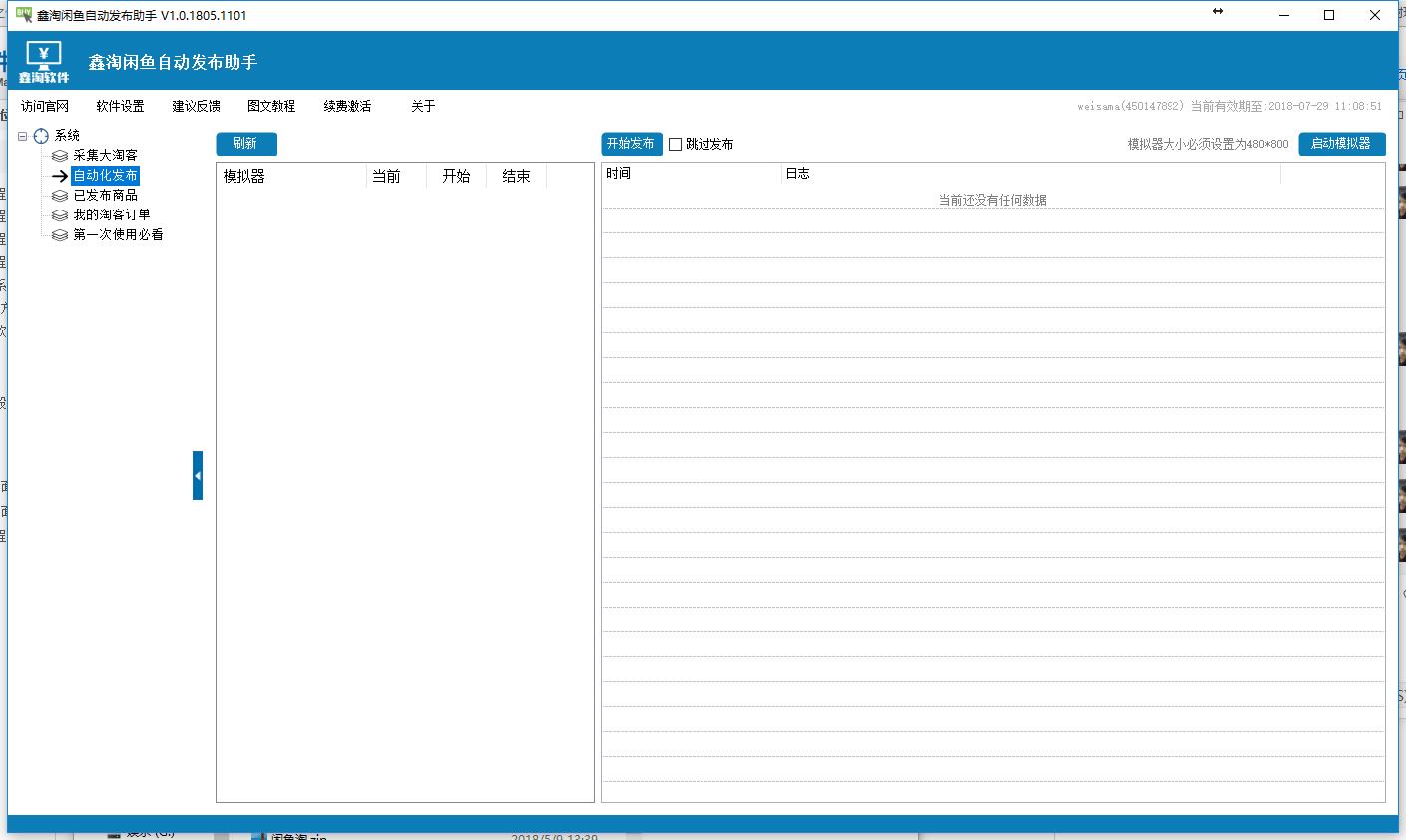This screenshot has height=840, width=1406.
Task: Click the layers icon beside 我的淘客订单
Action: [60, 215]
